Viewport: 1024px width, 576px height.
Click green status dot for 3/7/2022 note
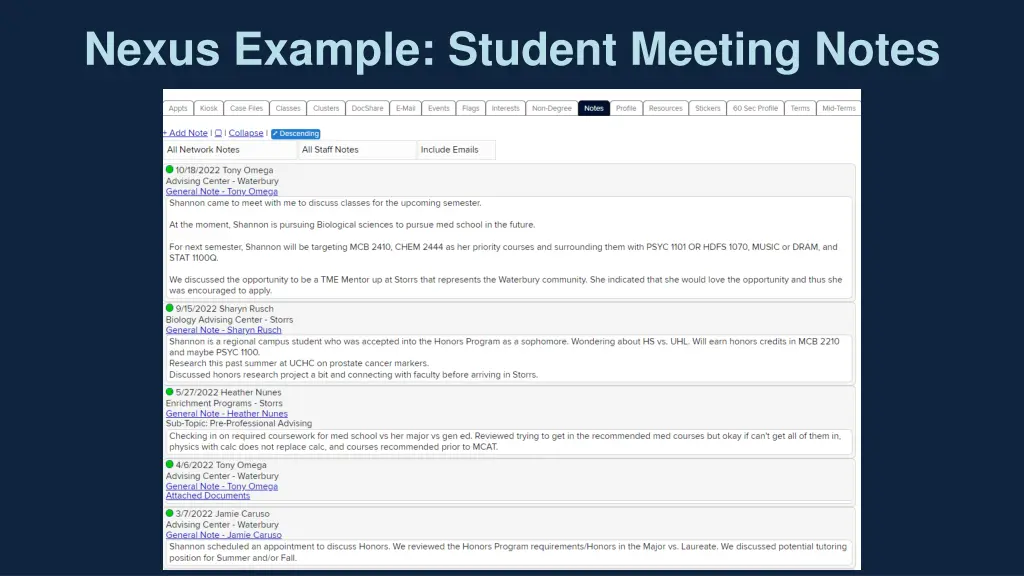coord(170,513)
